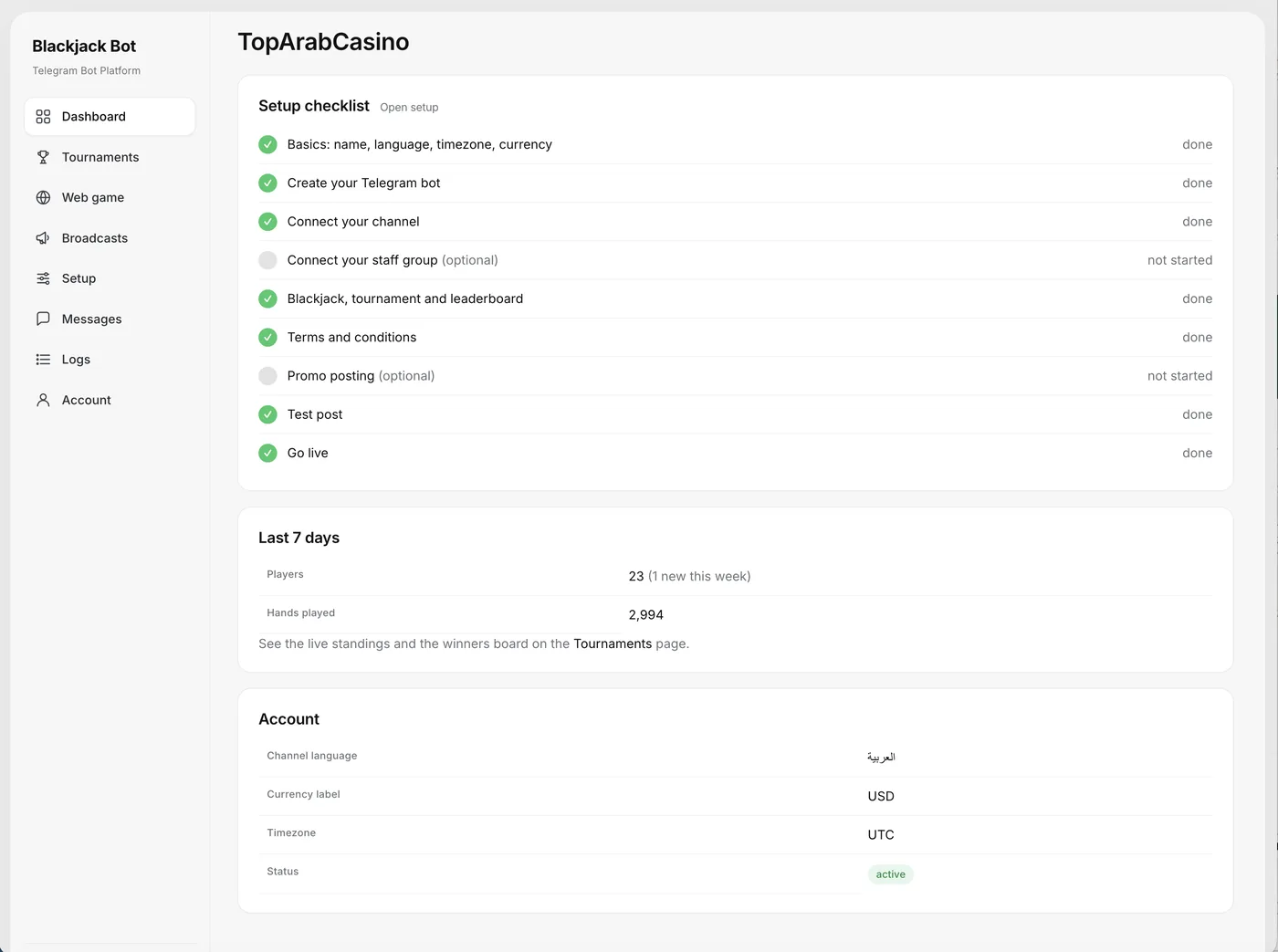Open the Web game section
Screen dimensions: 1278x952
pos(110,197)
